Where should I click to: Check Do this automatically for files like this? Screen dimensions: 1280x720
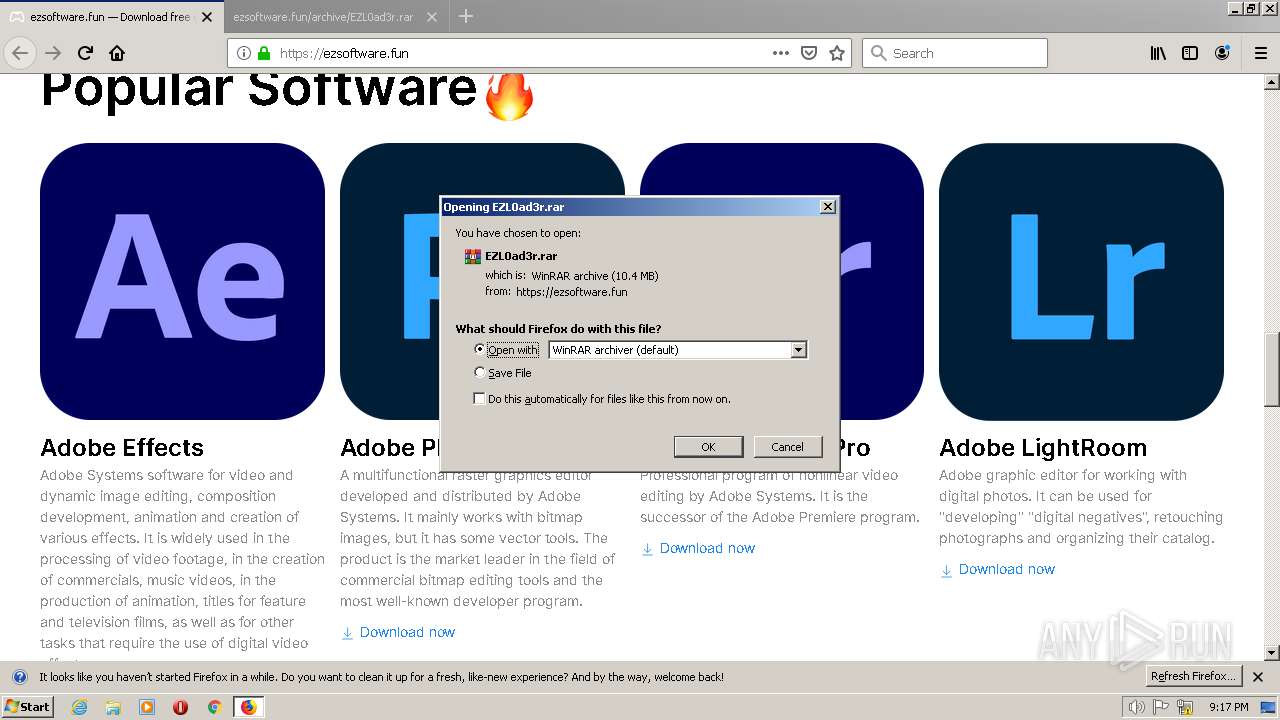click(480, 399)
